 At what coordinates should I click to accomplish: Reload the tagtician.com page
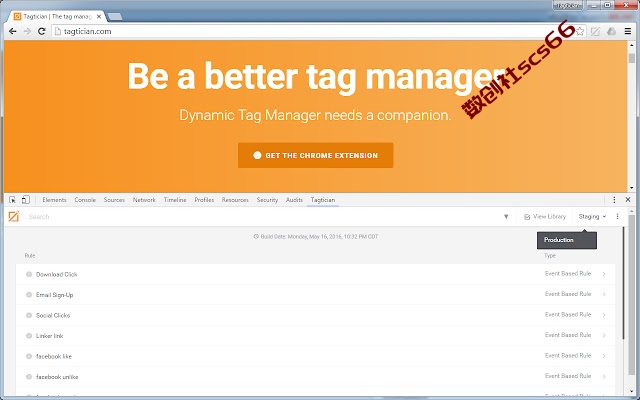(x=41, y=31)
